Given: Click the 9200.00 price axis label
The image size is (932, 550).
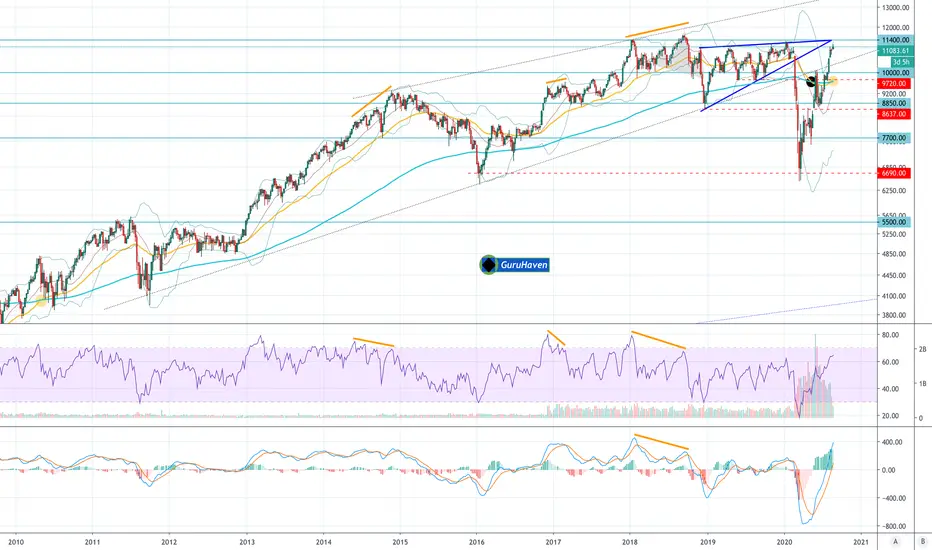Looking at the screenshot, I should (x=895, y=94).
